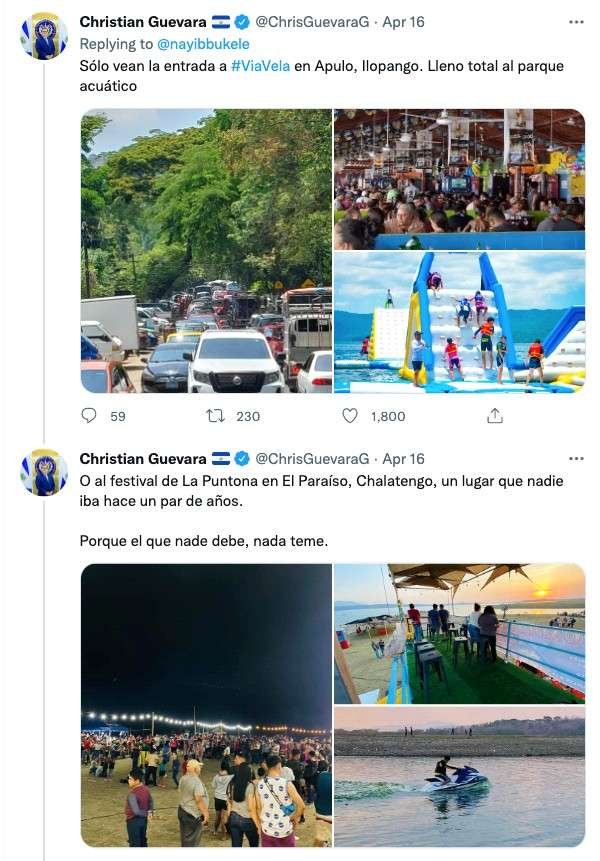Click the Apr 16 timestamp on second tweet

pos(403,458)
